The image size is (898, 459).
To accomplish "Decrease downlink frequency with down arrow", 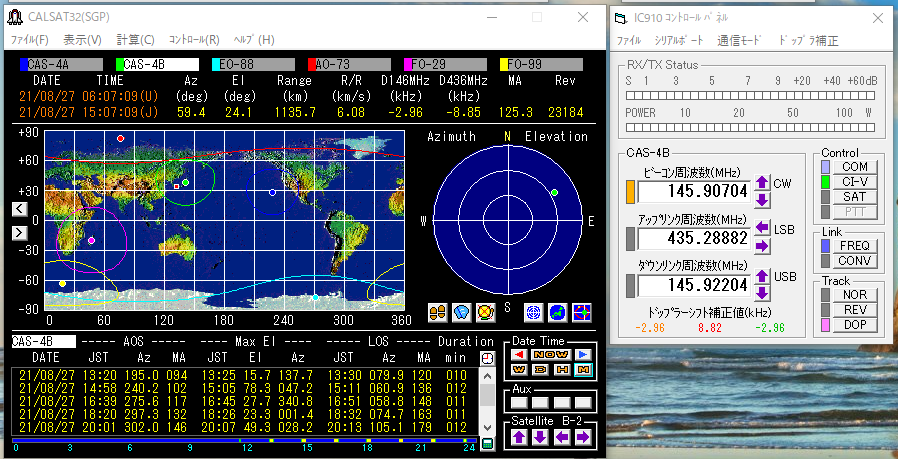I will (762, 293).
